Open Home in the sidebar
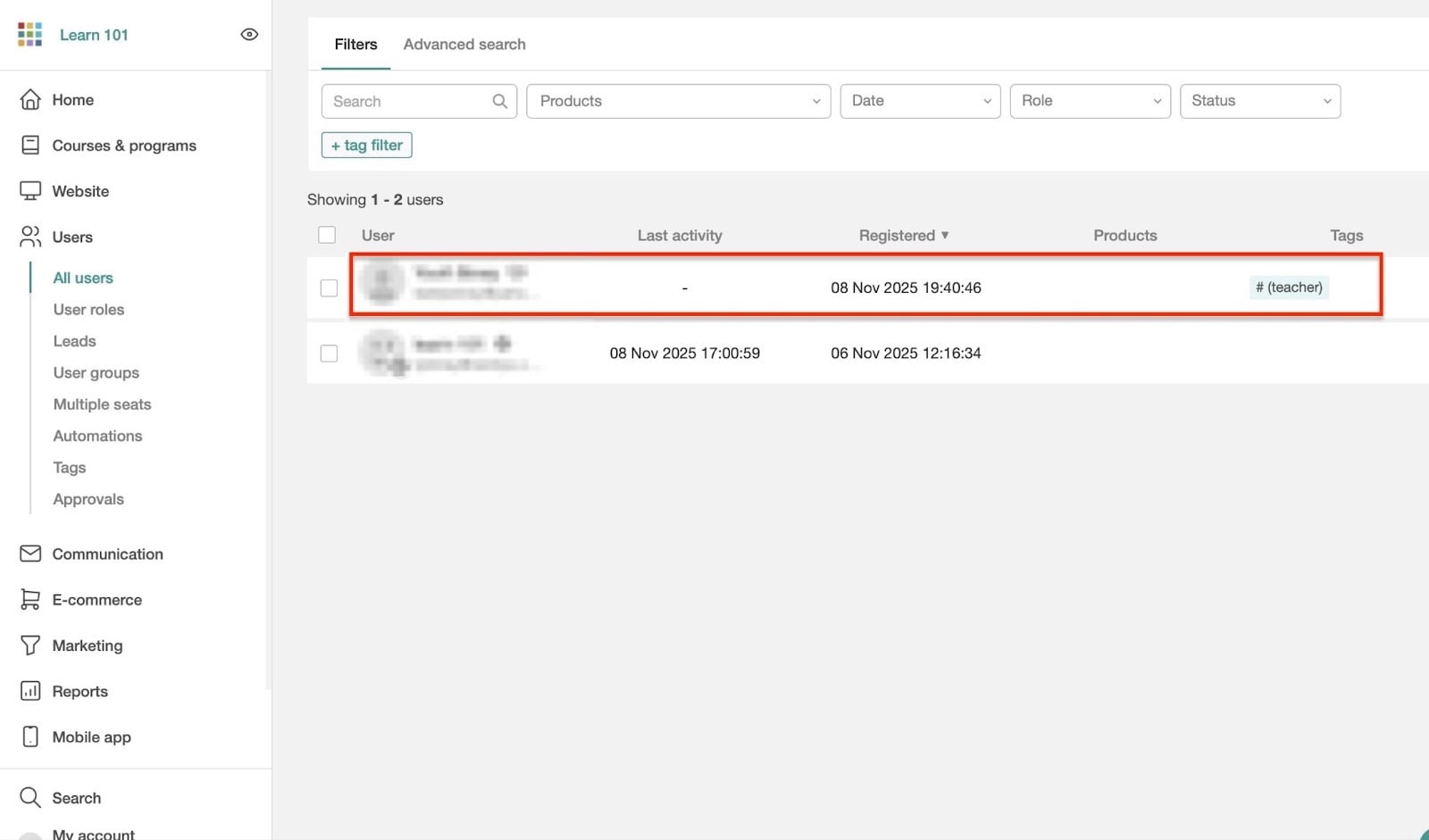 [x=73, y=100]
